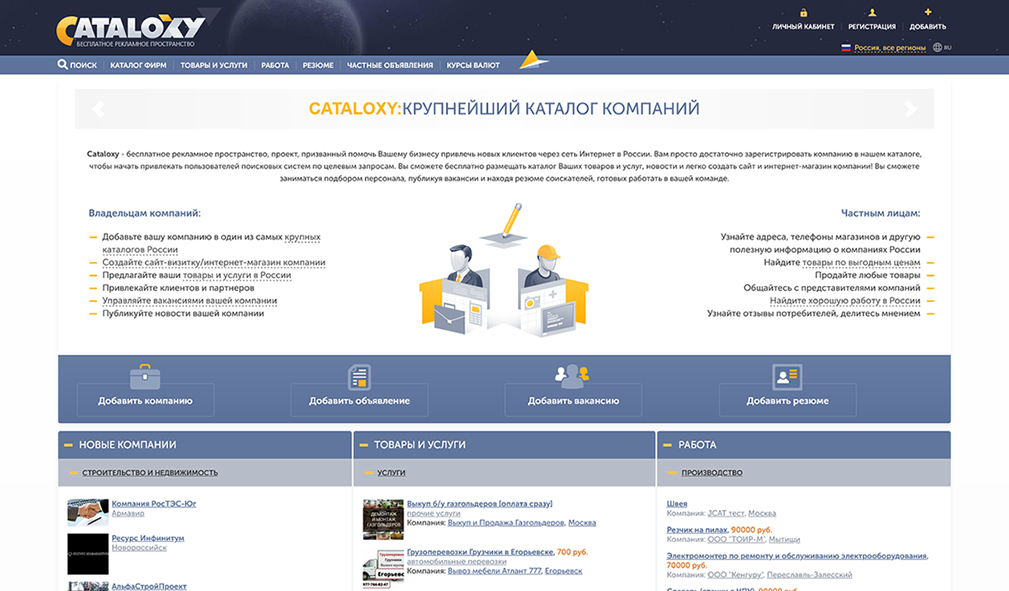Open the Поиск menu item
The width and height of the screenshot is (1009, 591).
click(x=83, y=65)
